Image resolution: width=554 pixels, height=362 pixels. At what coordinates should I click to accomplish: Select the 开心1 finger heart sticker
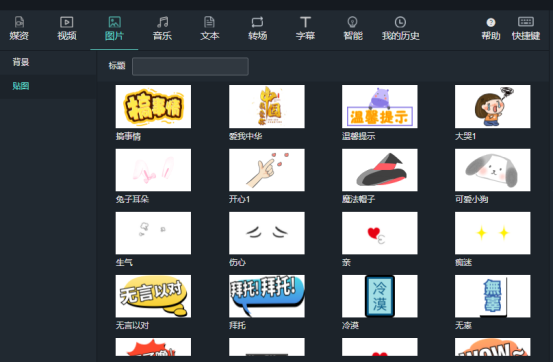pyautogui.click(x=267, y=170)
